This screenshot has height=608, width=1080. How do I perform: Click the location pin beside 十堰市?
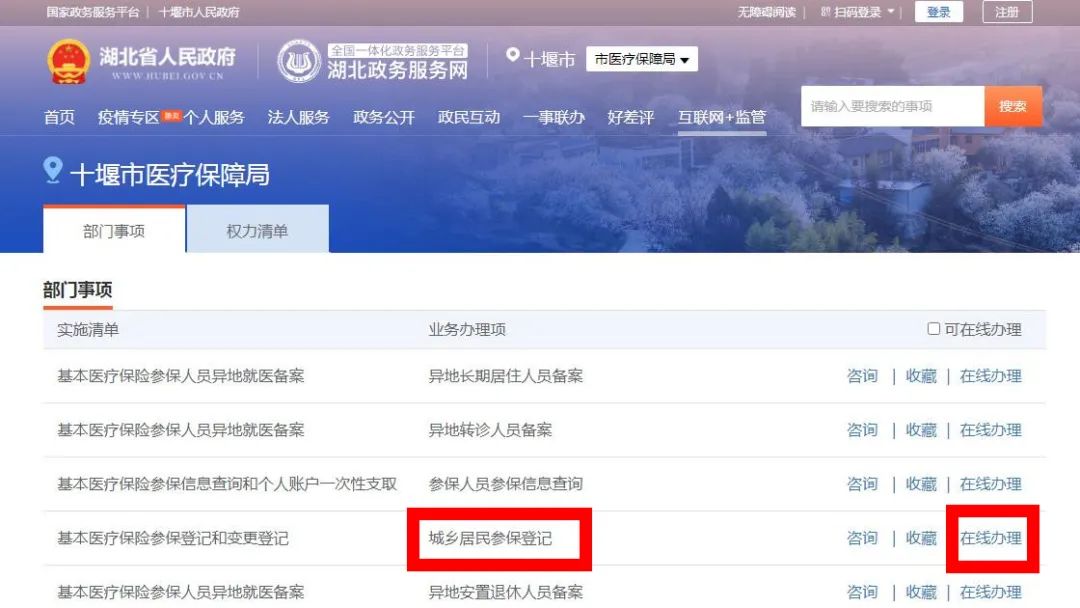pos(512,56)
